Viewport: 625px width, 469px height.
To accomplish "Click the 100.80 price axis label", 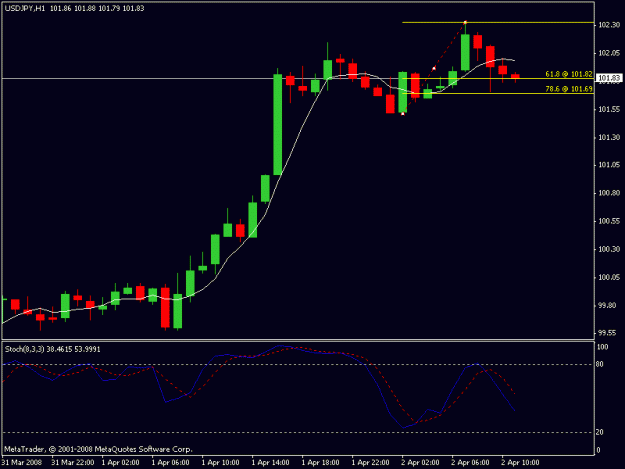I will tap(609, 193).
